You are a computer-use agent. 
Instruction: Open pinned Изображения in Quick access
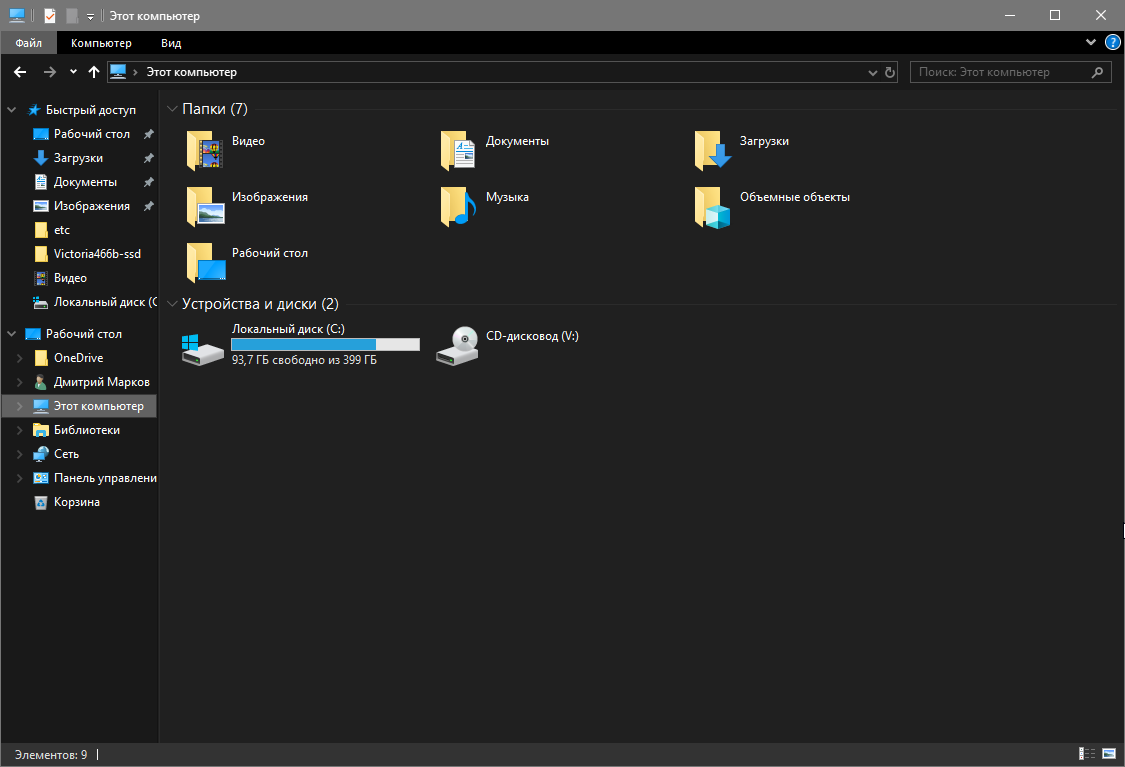[x=92, y=206]
